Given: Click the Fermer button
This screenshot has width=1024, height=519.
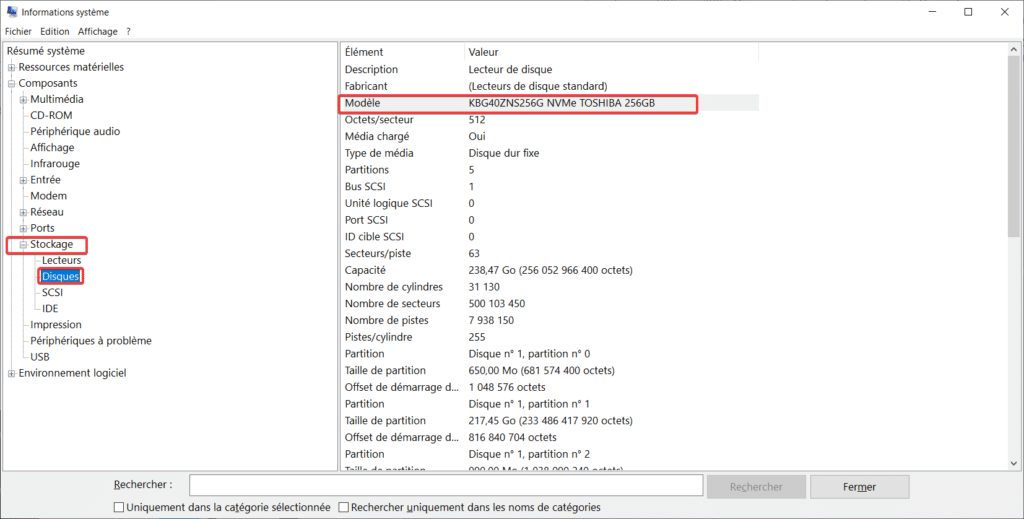Looking at the screenshot, I should (859, 487).
